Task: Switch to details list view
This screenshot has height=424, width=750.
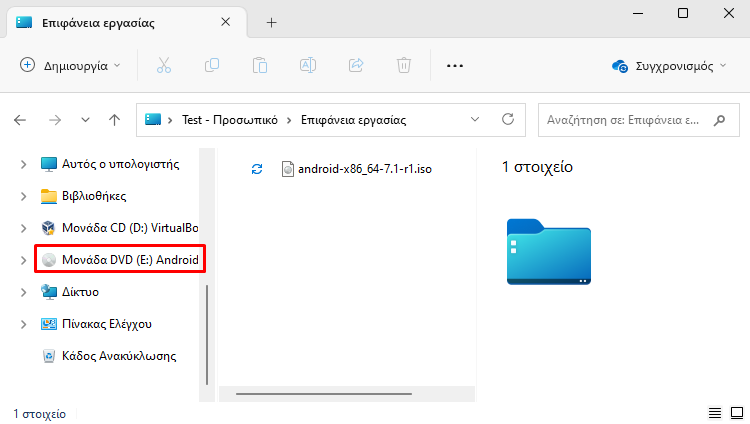Action: (x=715, y=413)
